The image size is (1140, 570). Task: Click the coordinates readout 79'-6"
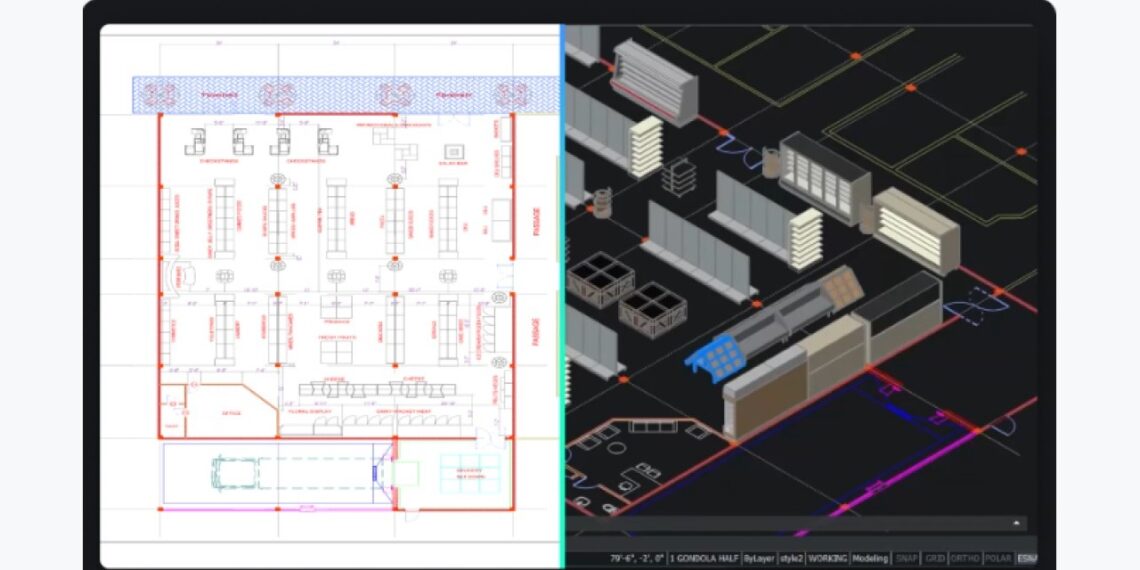coord(638,558)
